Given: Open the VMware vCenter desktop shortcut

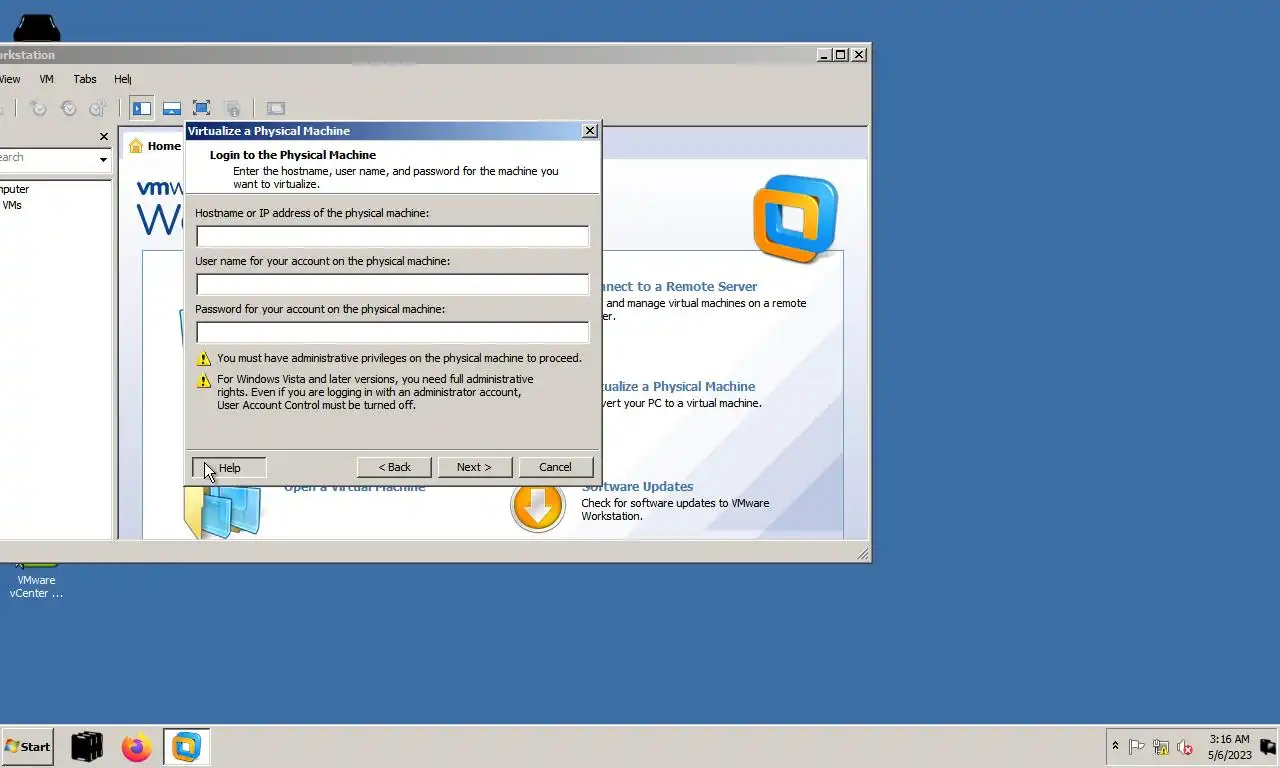Looking at the screenshot, I should click(x=36, y=582).
